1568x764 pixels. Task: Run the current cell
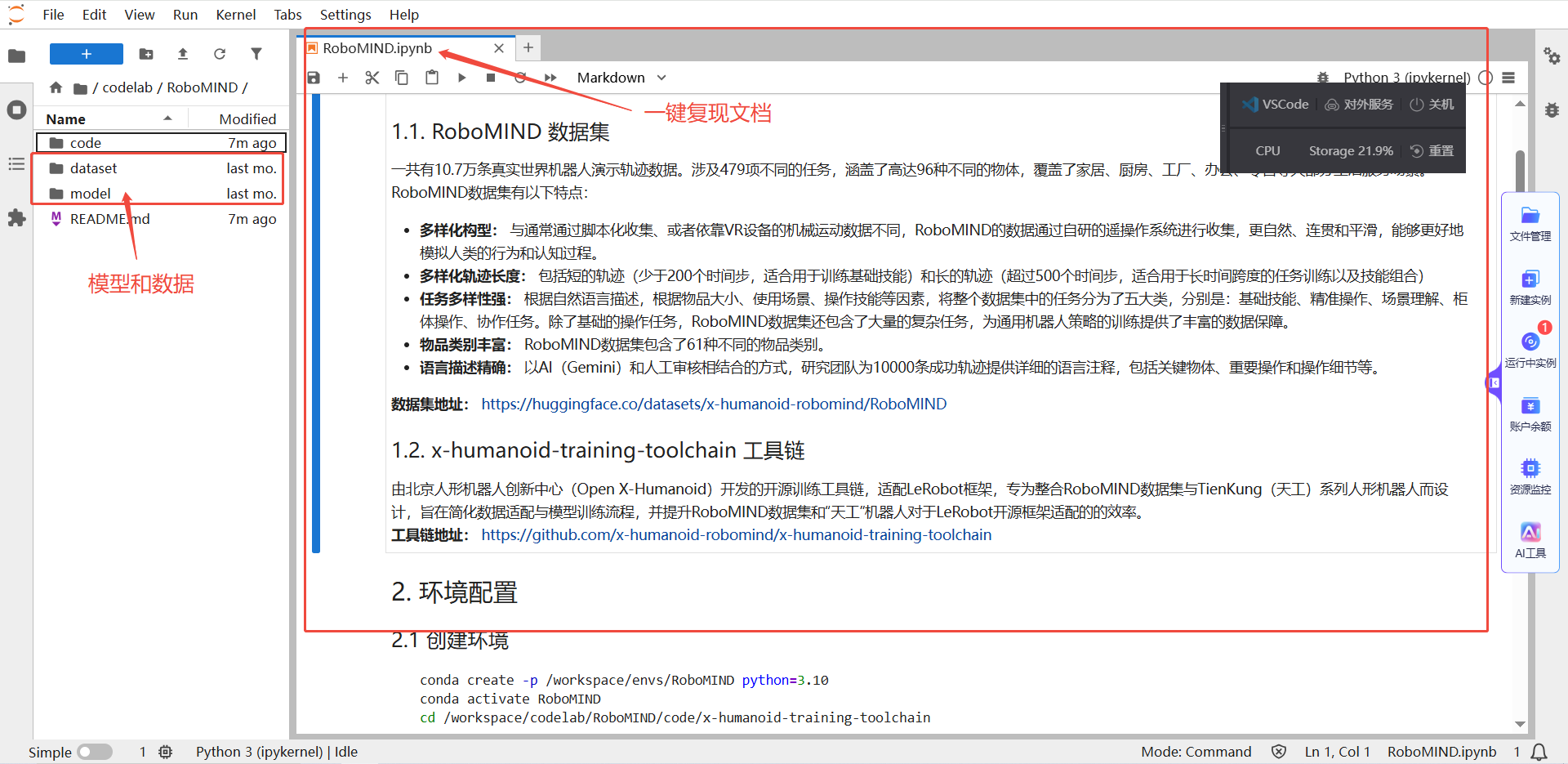pos(461,78)
